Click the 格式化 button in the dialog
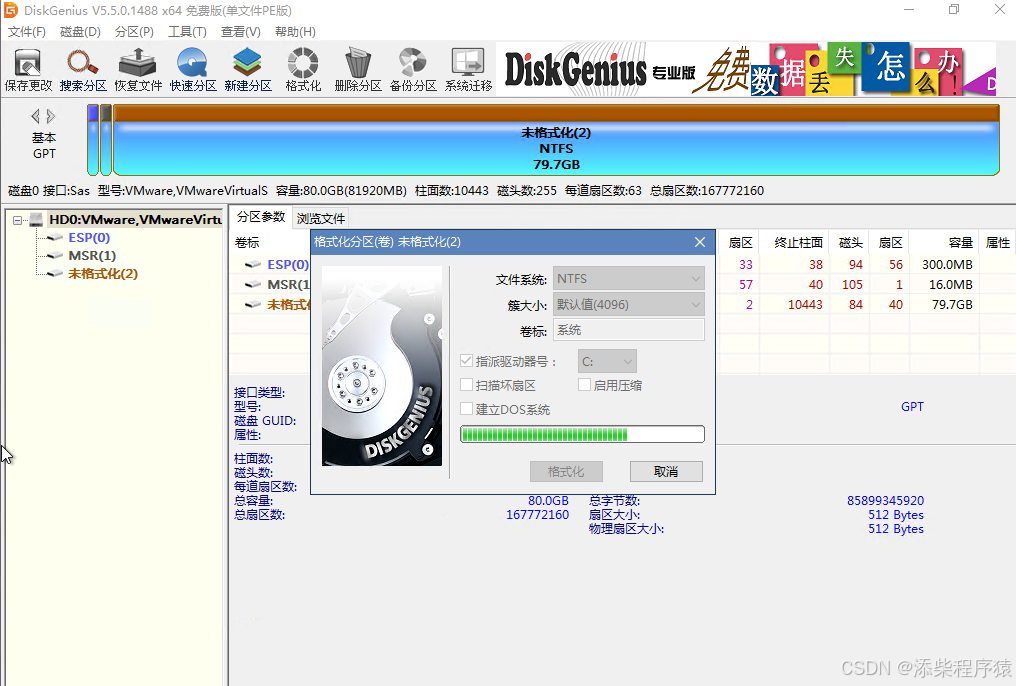 566,472
